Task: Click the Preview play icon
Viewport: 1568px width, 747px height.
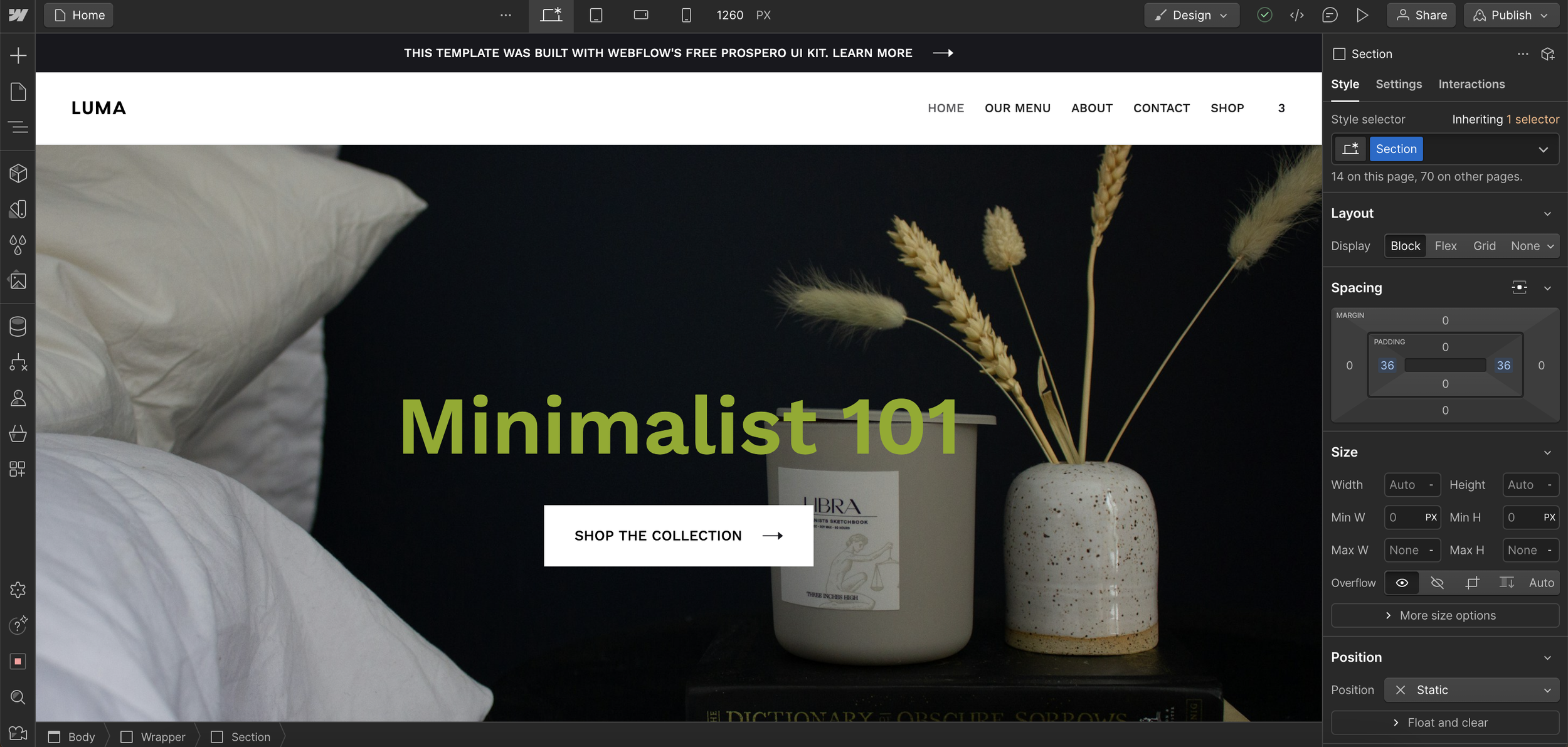Action: tap(1362, 15)
